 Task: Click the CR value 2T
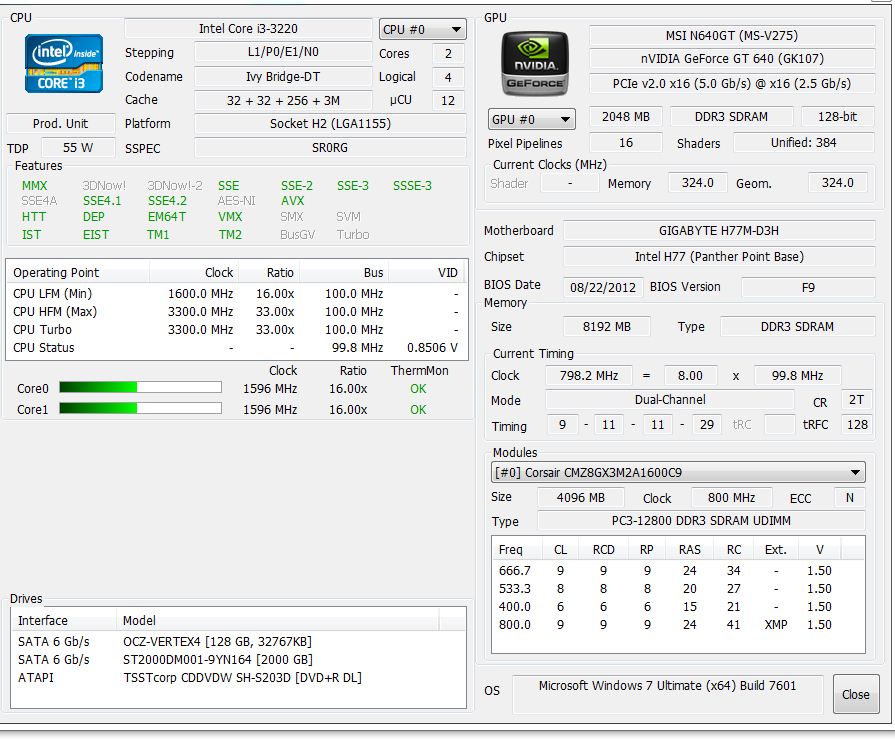tap(856, 400)
